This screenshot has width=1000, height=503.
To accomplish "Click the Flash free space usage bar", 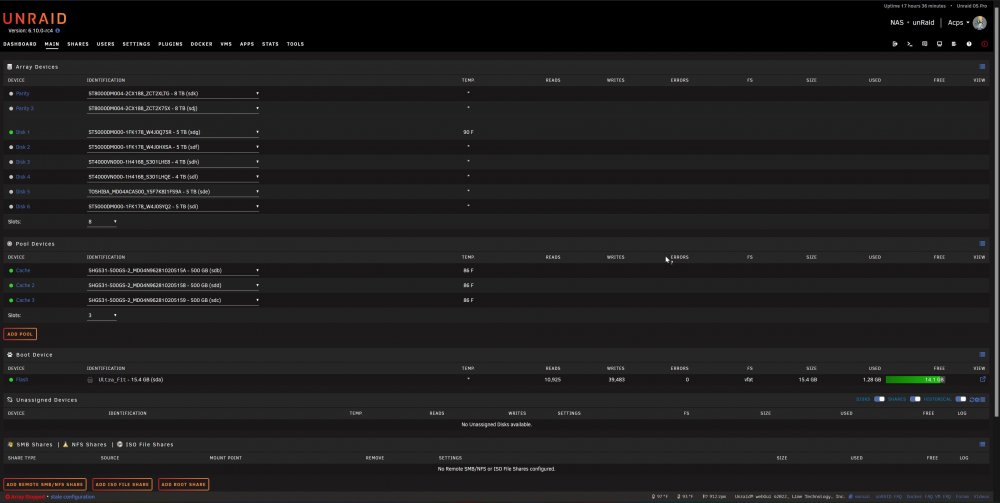I will 915,379.
